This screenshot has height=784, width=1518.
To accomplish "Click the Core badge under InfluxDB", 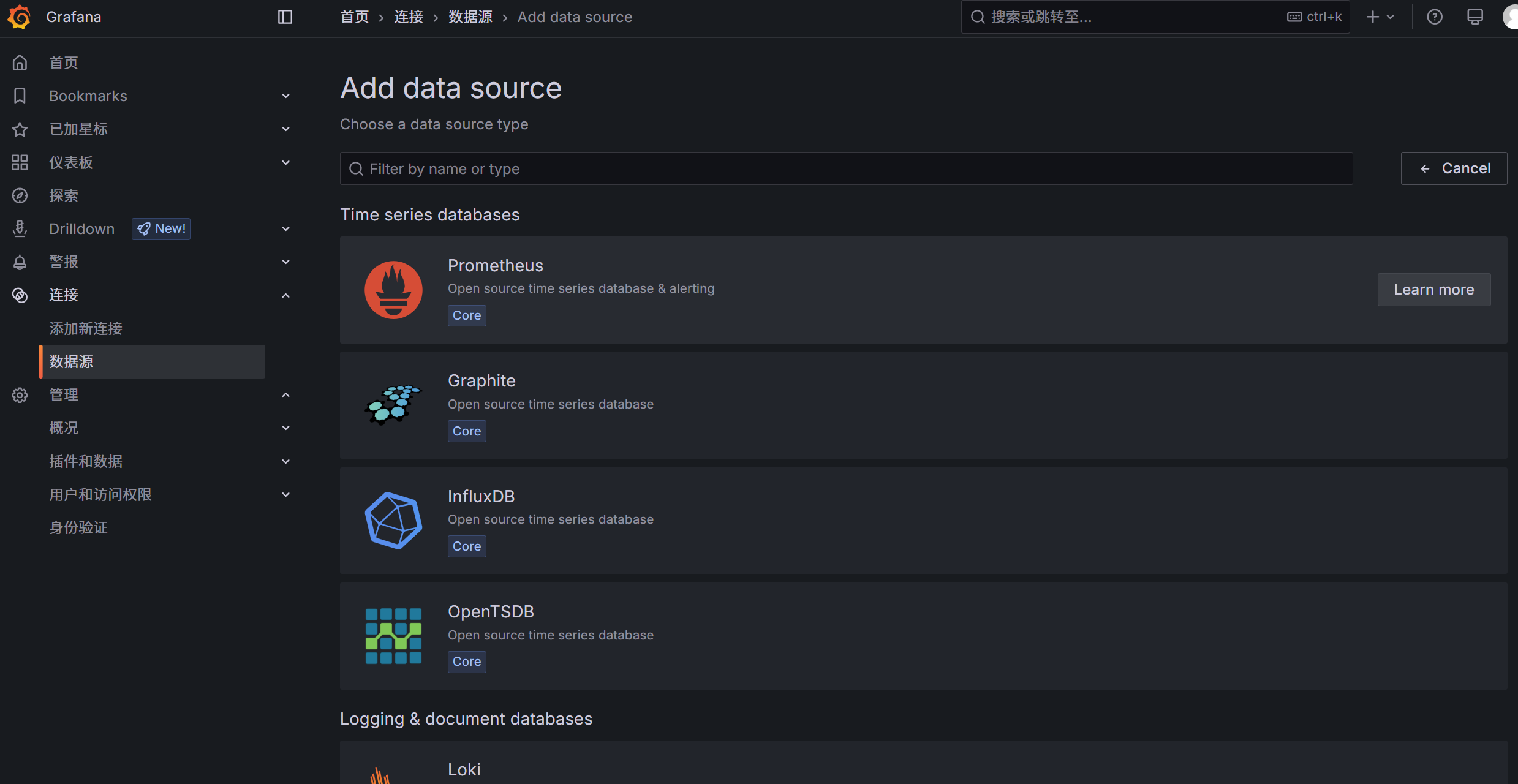I will [x=467, y=546].
